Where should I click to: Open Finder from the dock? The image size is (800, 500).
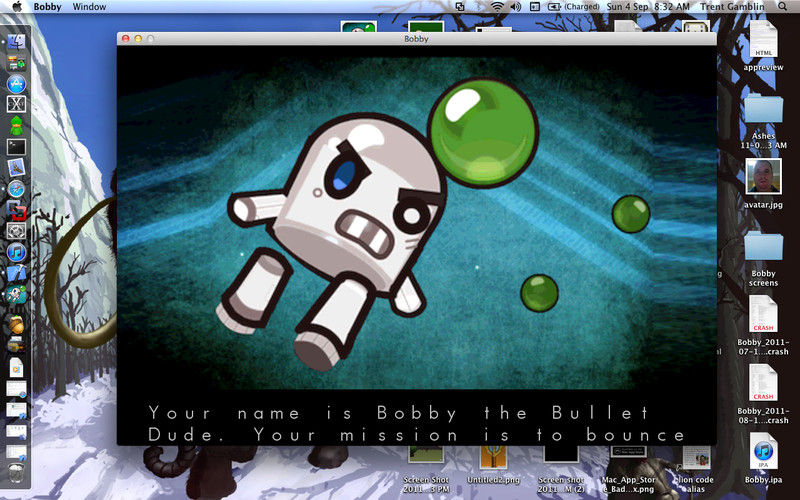tap(15, 41)
